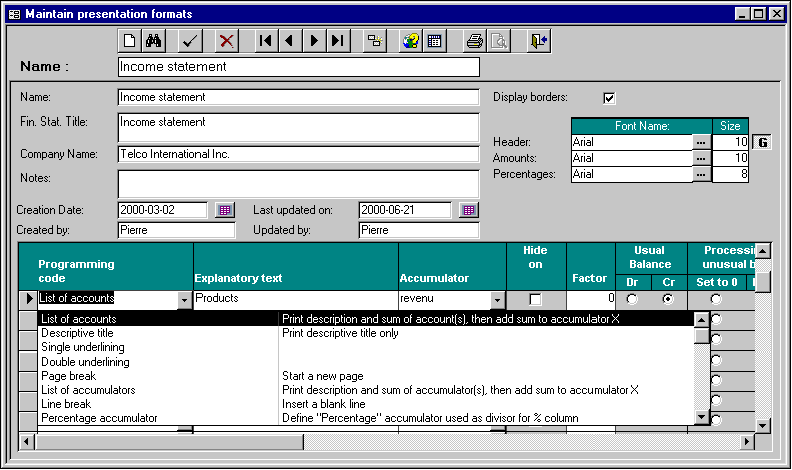Print using the printer icon
This screenshot has width=792, height=470.
point(475,41)
